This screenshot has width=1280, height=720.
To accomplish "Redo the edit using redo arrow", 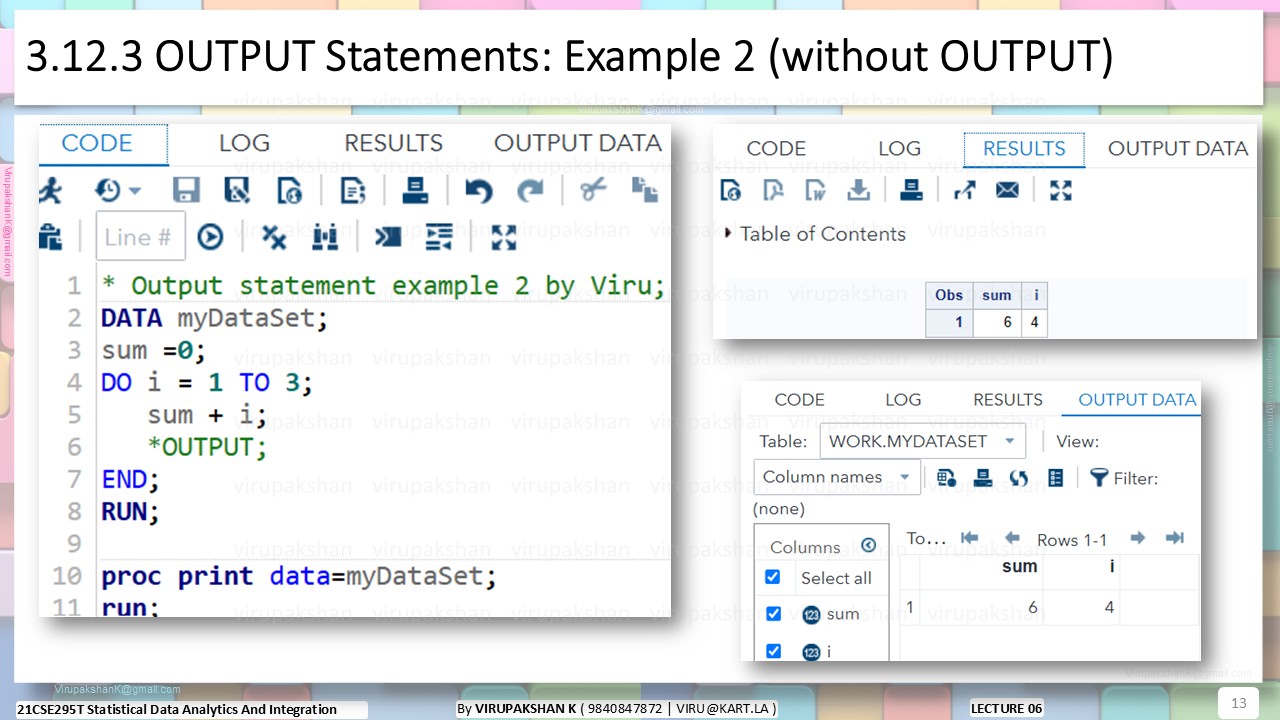I will (x=530, y=190).
